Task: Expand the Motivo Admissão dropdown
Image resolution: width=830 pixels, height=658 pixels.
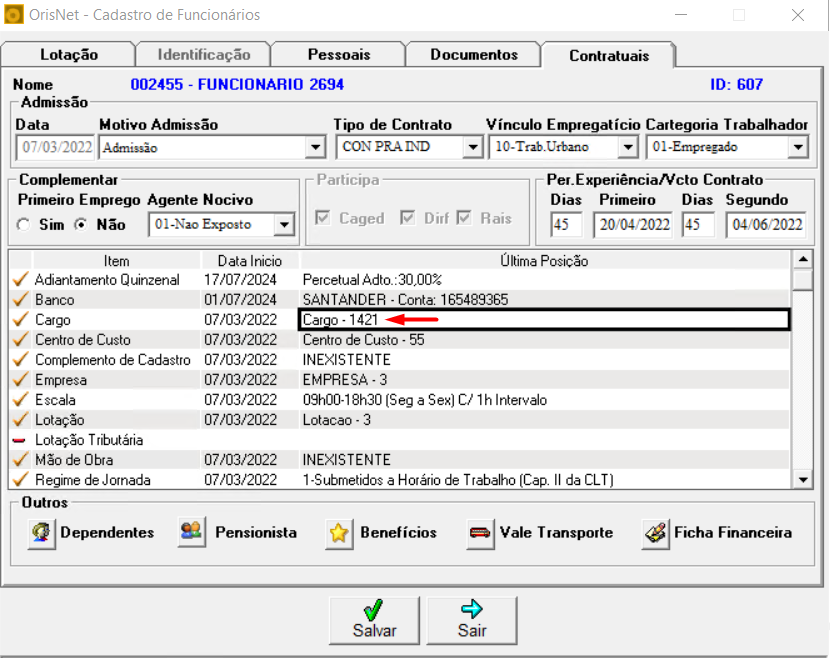Action: point(315,148)
